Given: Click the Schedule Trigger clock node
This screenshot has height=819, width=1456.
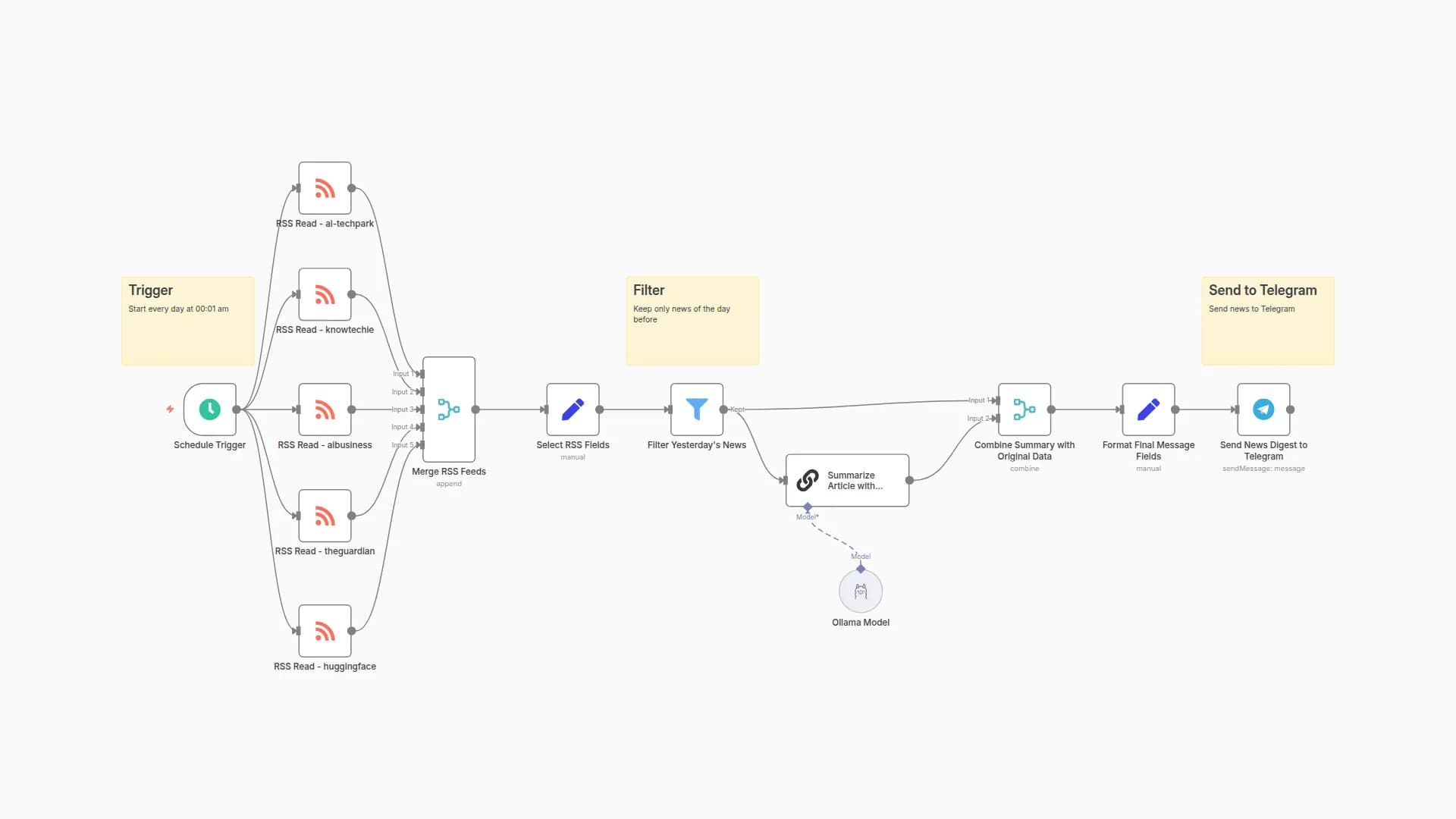Looking at the screenshot, I should click(209, 409).
